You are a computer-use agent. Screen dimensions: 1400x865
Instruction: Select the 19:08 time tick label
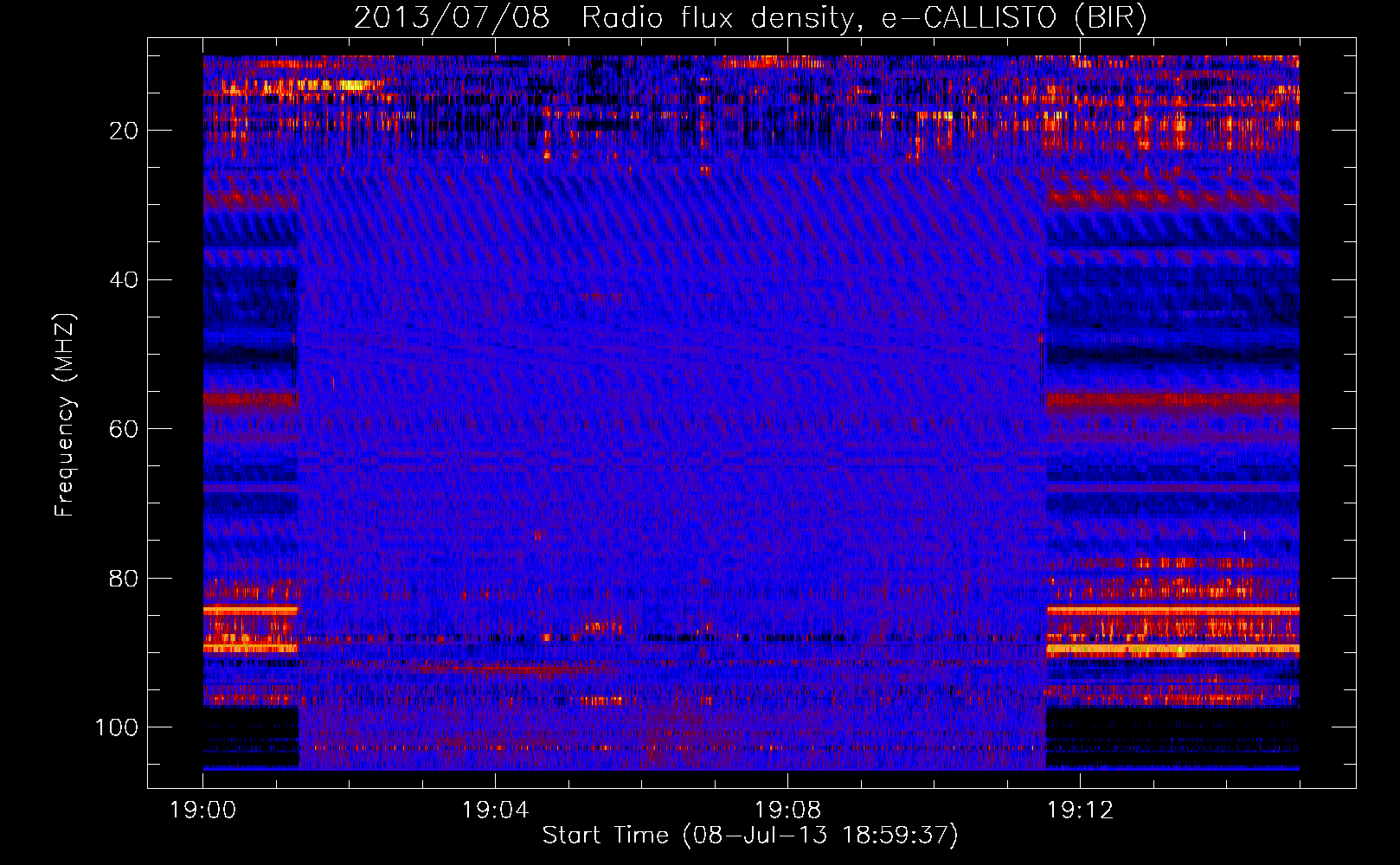coord(787,811)
